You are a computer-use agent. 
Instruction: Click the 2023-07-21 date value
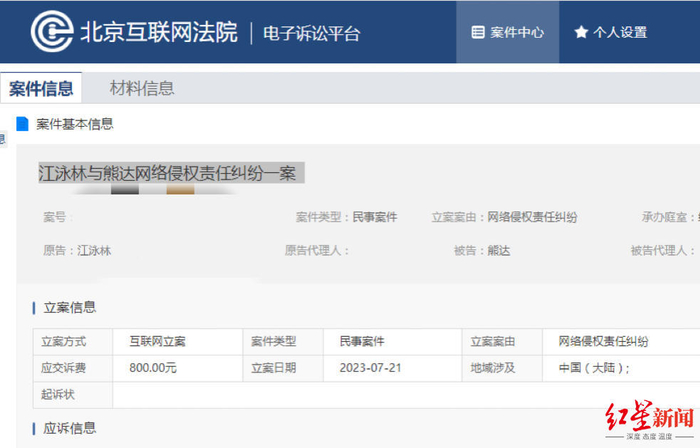tap(371, 368)
